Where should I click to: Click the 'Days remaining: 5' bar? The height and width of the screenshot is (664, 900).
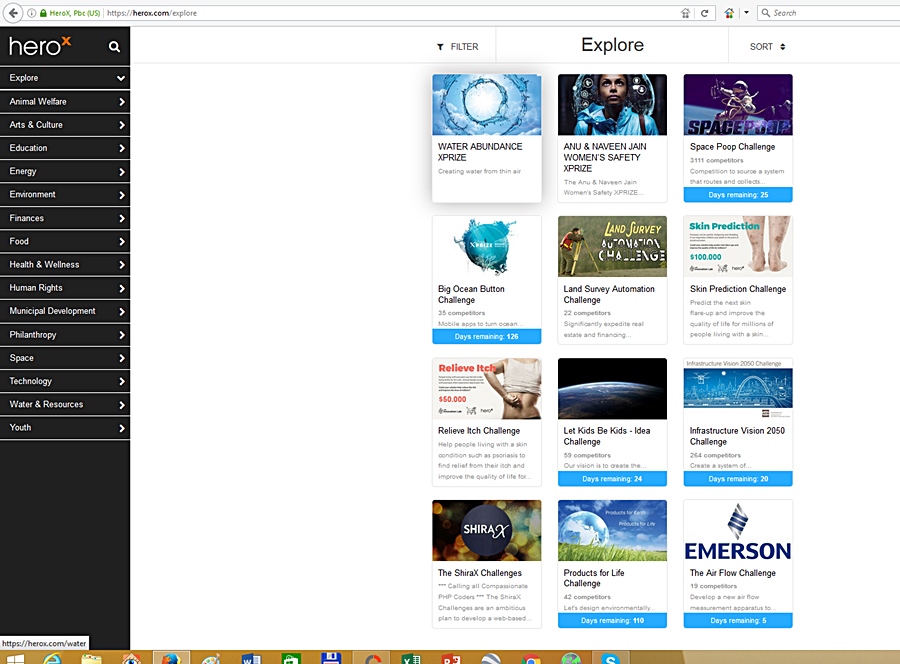coord(738,621)
